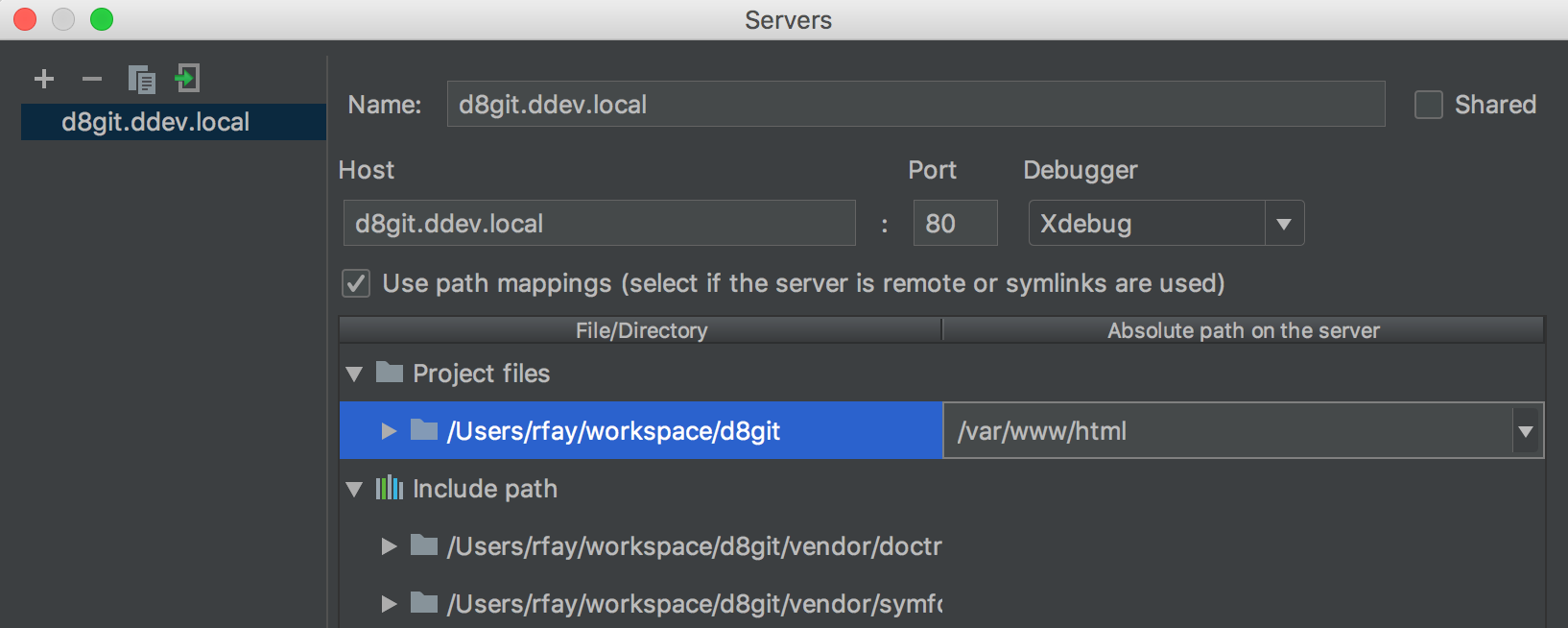Click the File/Directory column header
The width and height of the screenshot is (1568, 628).
click(x=641, y=330)
